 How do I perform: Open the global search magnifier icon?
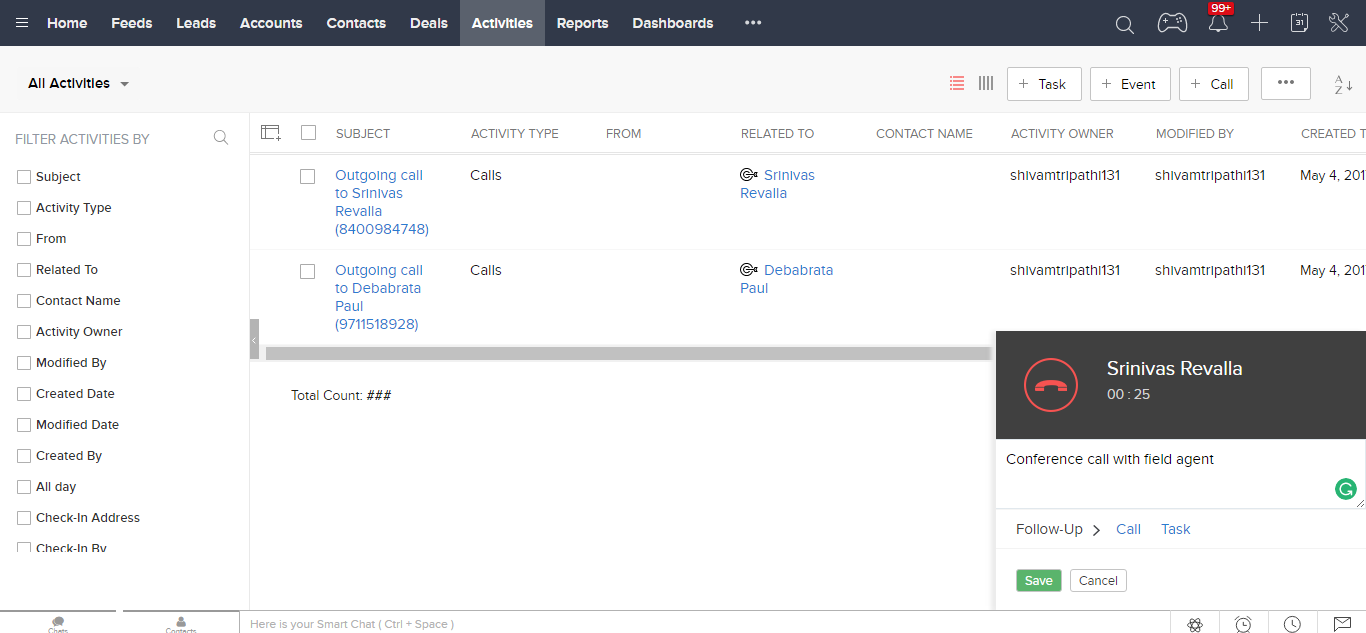(x=1125, y=24)
